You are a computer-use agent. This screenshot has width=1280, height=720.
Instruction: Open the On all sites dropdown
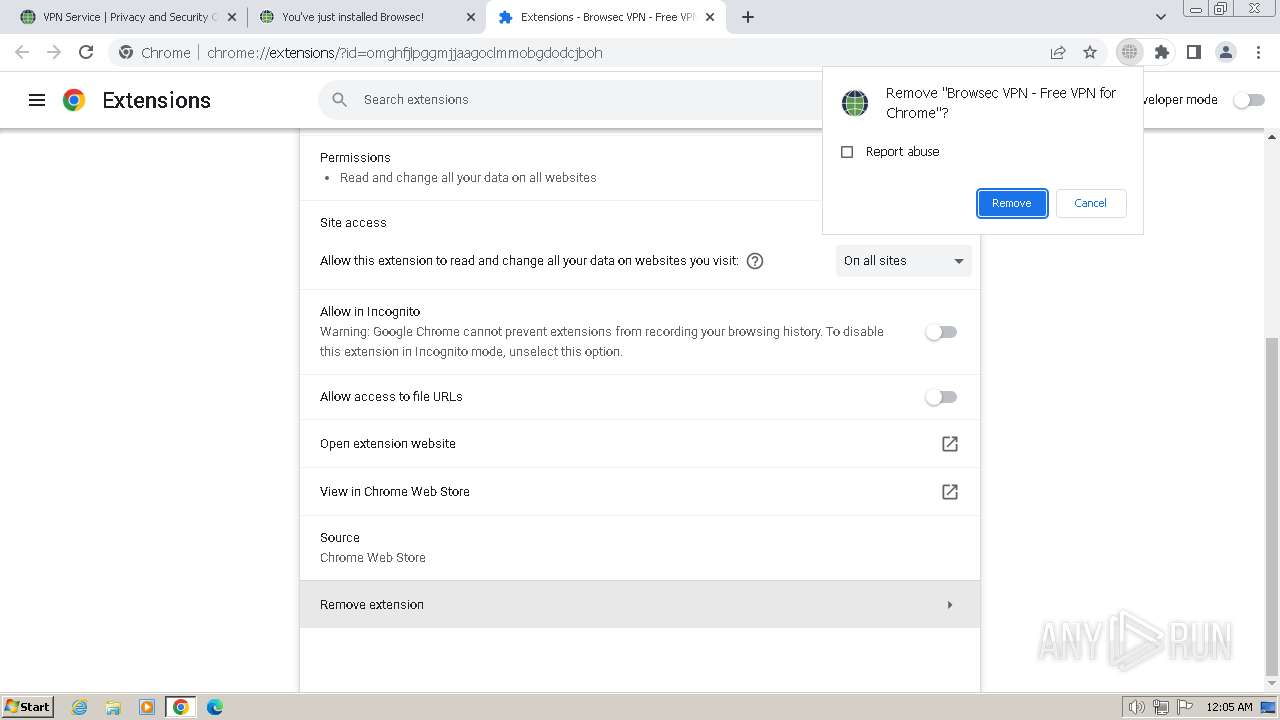(x=904, y=261)
